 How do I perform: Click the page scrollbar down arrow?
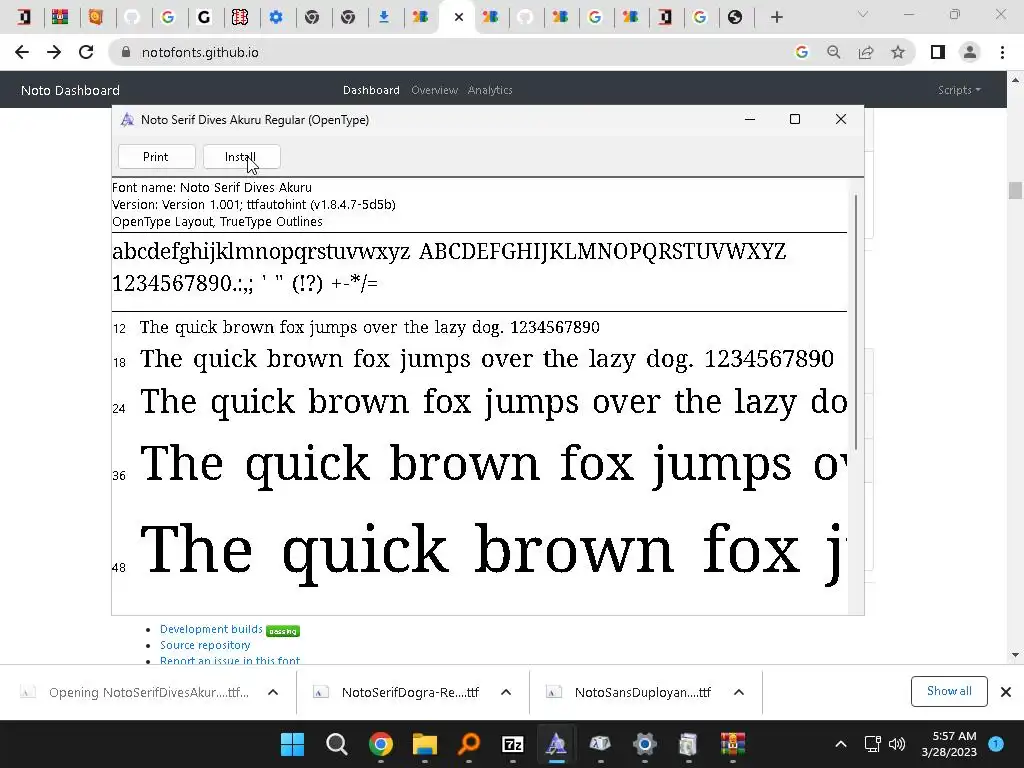point(1015,655)
